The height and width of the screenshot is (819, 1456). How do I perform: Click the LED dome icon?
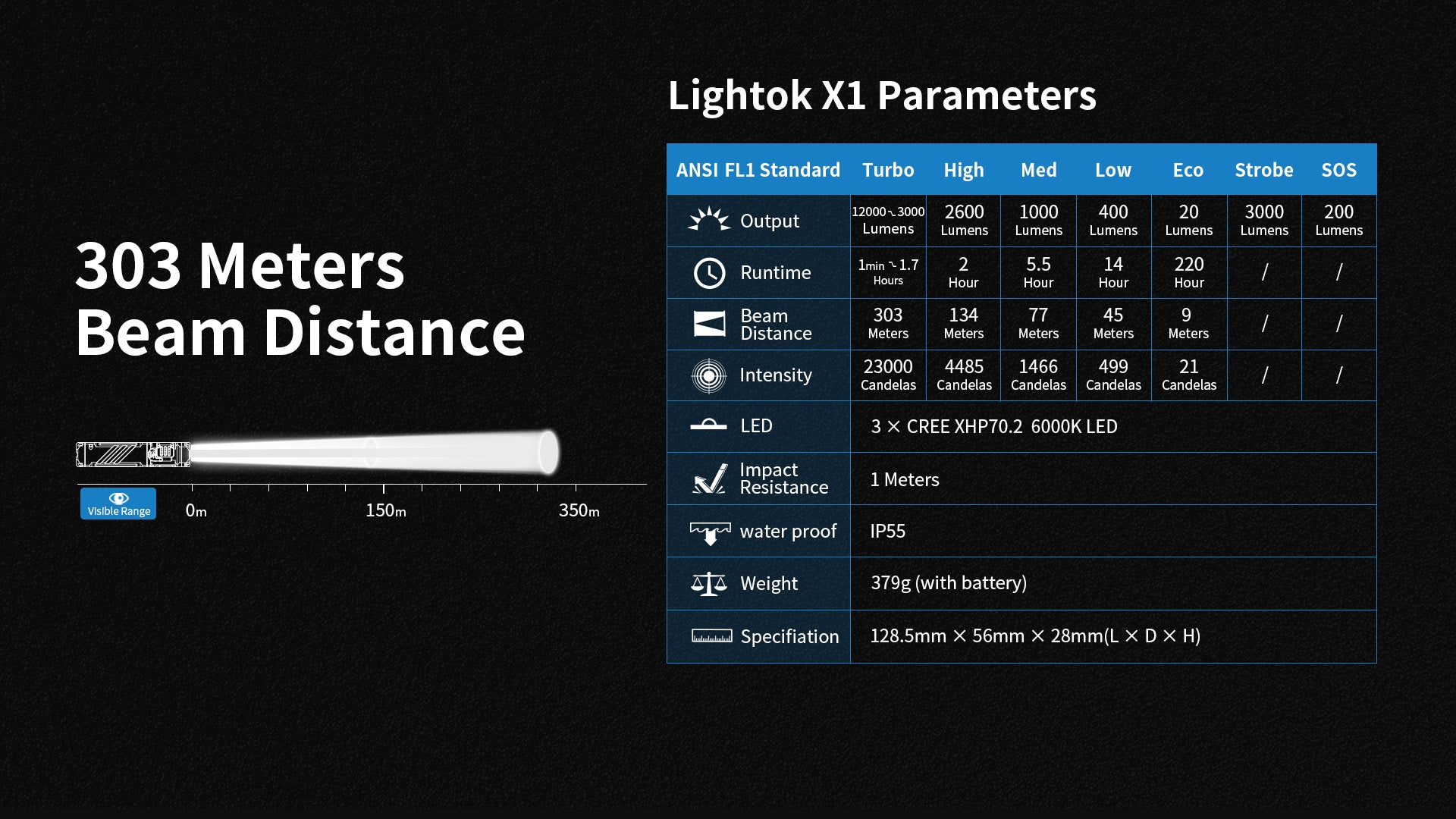(708, 425)
